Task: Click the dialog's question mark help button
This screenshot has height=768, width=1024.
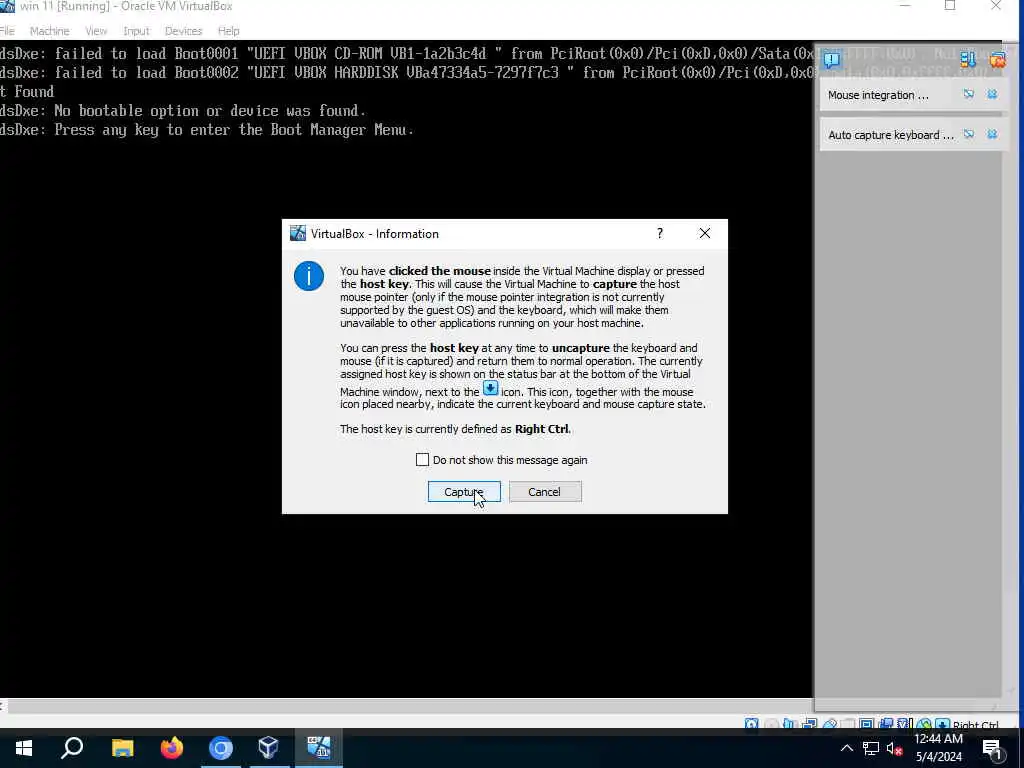Action: click(660, 233)
